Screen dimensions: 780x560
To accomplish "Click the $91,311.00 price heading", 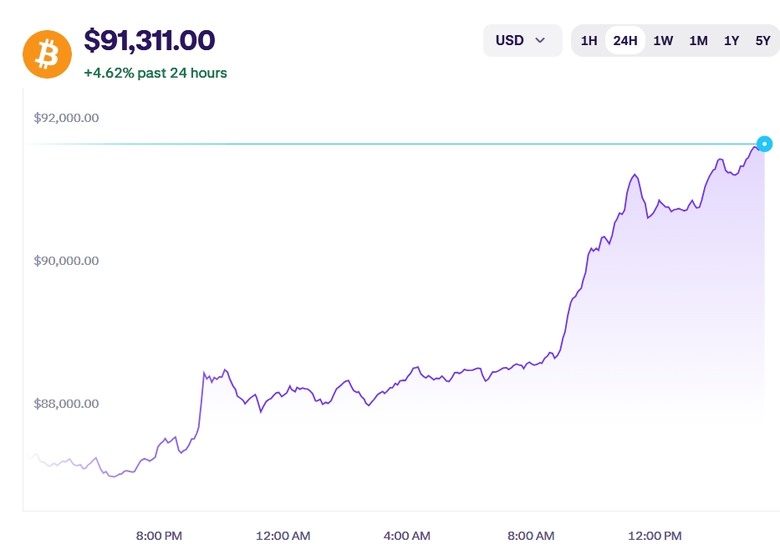I will click(x=149, y=40).
